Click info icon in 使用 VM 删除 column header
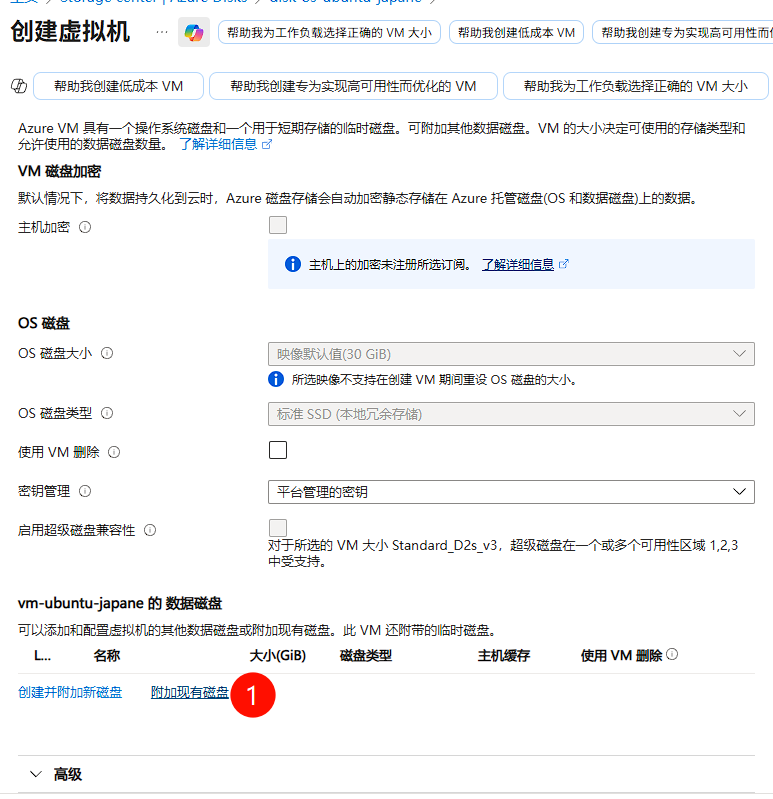This screenshot has width=773, height=799. [672, 655]
